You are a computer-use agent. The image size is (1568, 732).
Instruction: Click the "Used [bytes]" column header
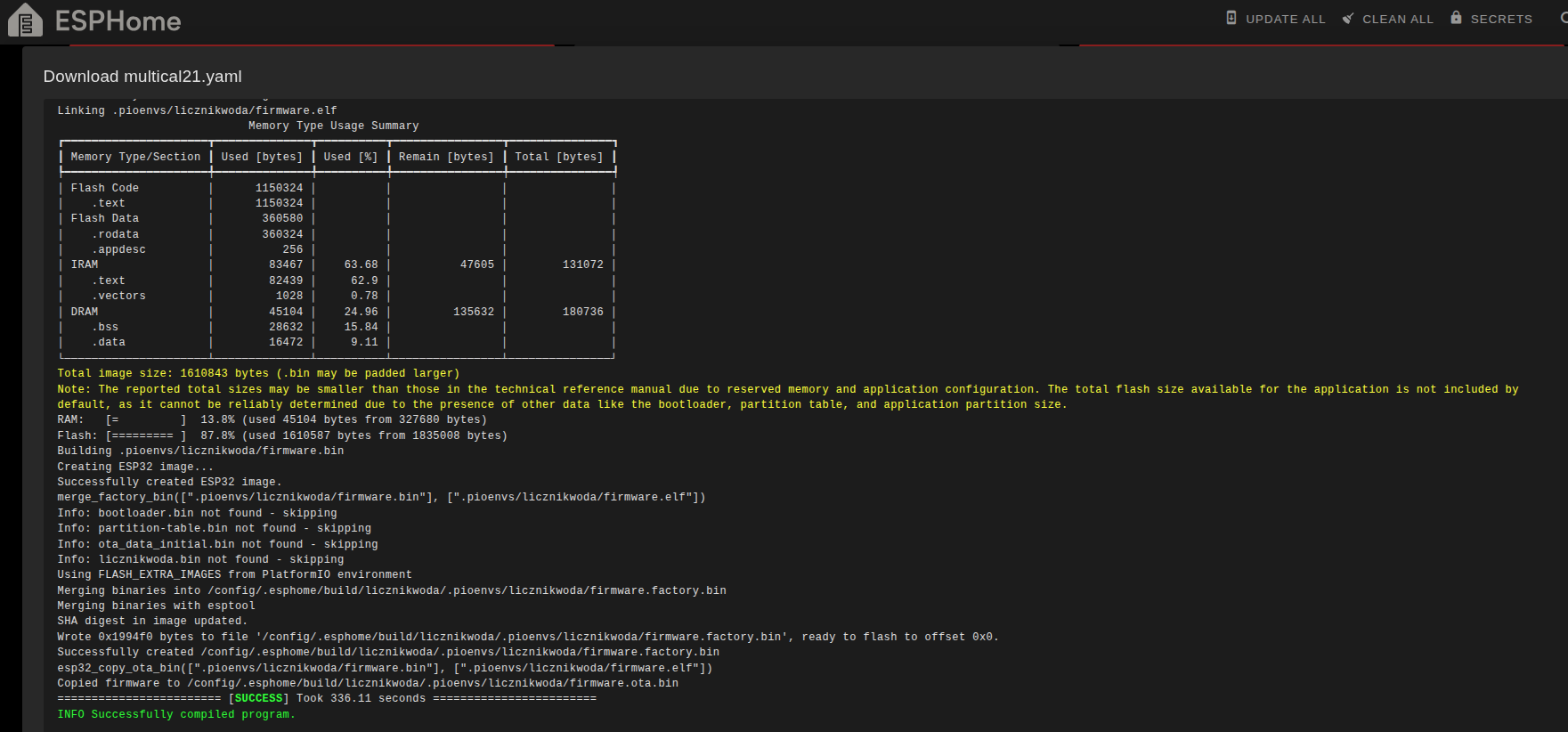262,157
